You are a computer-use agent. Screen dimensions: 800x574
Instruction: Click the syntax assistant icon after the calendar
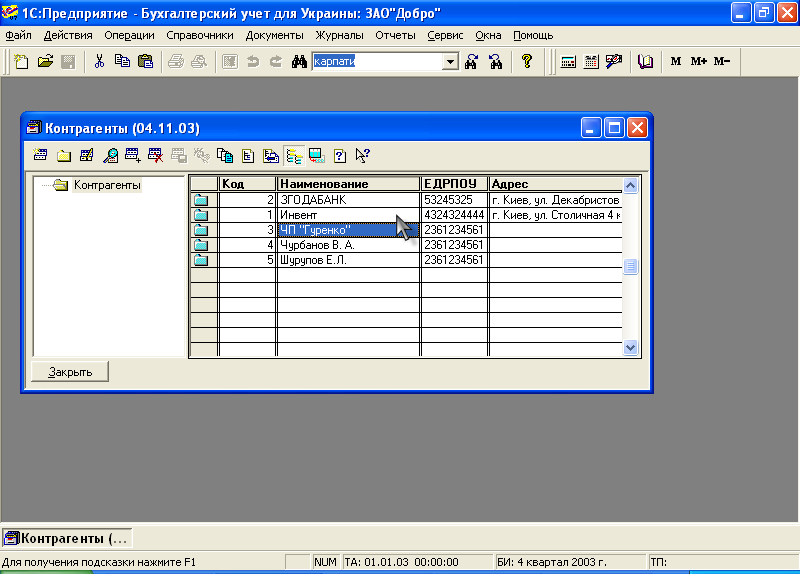(x=614, y=62)
